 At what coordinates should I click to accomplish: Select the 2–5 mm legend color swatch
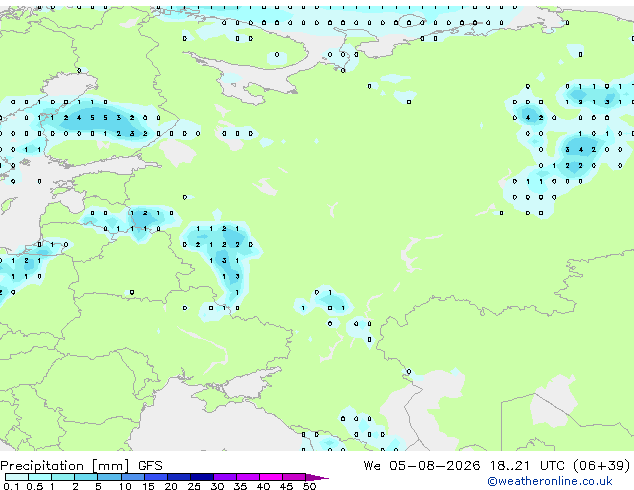pos(86,477)
